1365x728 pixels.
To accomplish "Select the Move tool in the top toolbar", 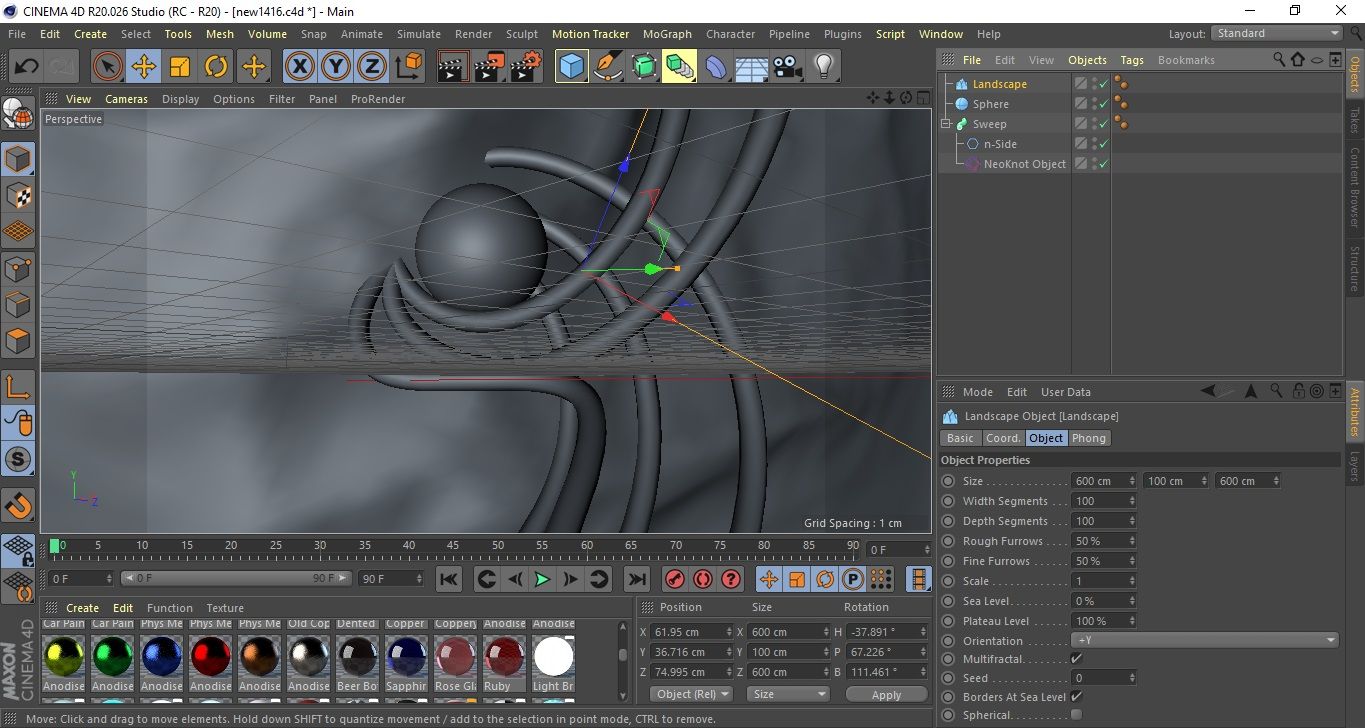I will point(144,67).
